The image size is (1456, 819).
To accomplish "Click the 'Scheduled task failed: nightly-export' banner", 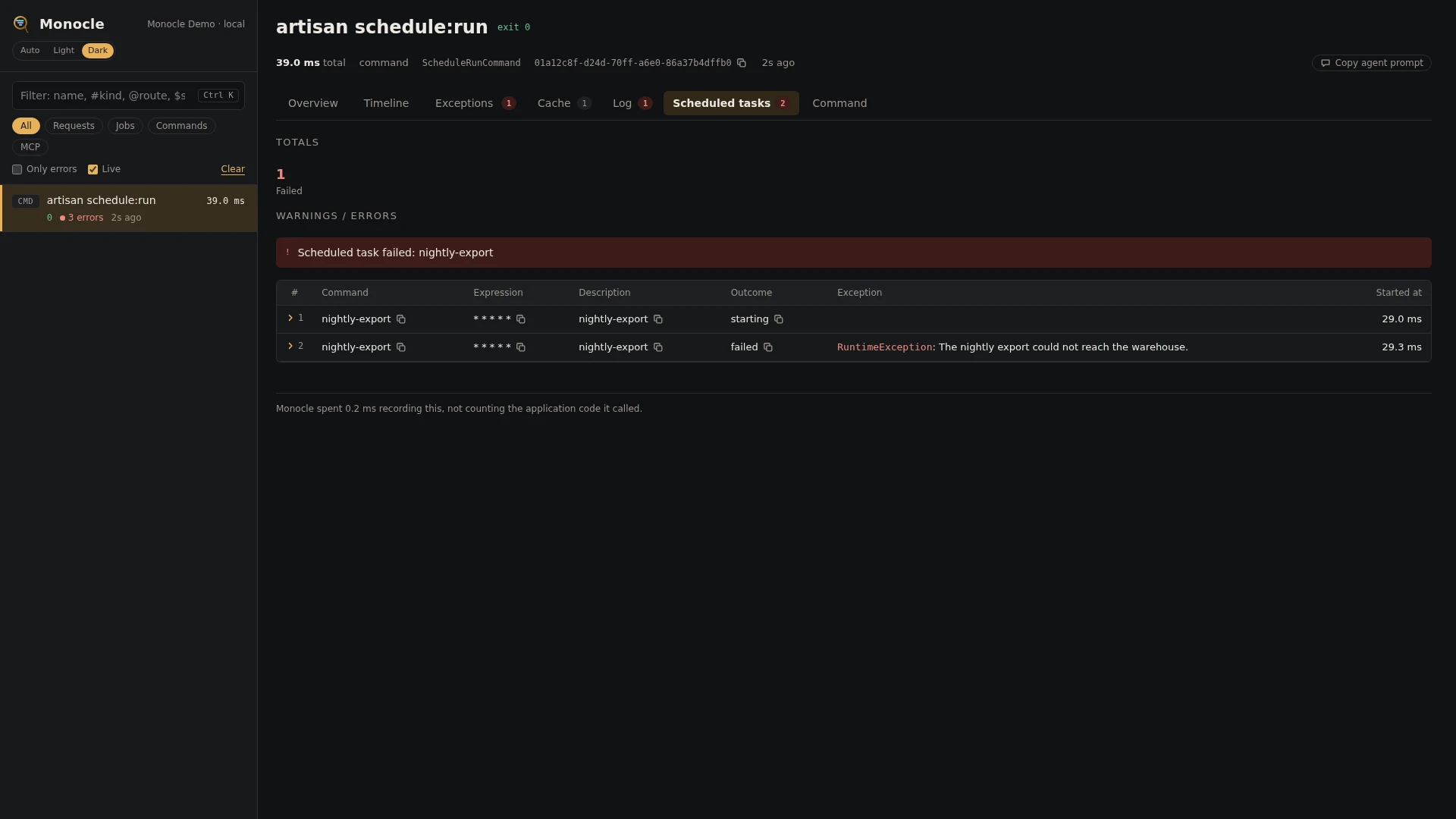I will (854, 253).
